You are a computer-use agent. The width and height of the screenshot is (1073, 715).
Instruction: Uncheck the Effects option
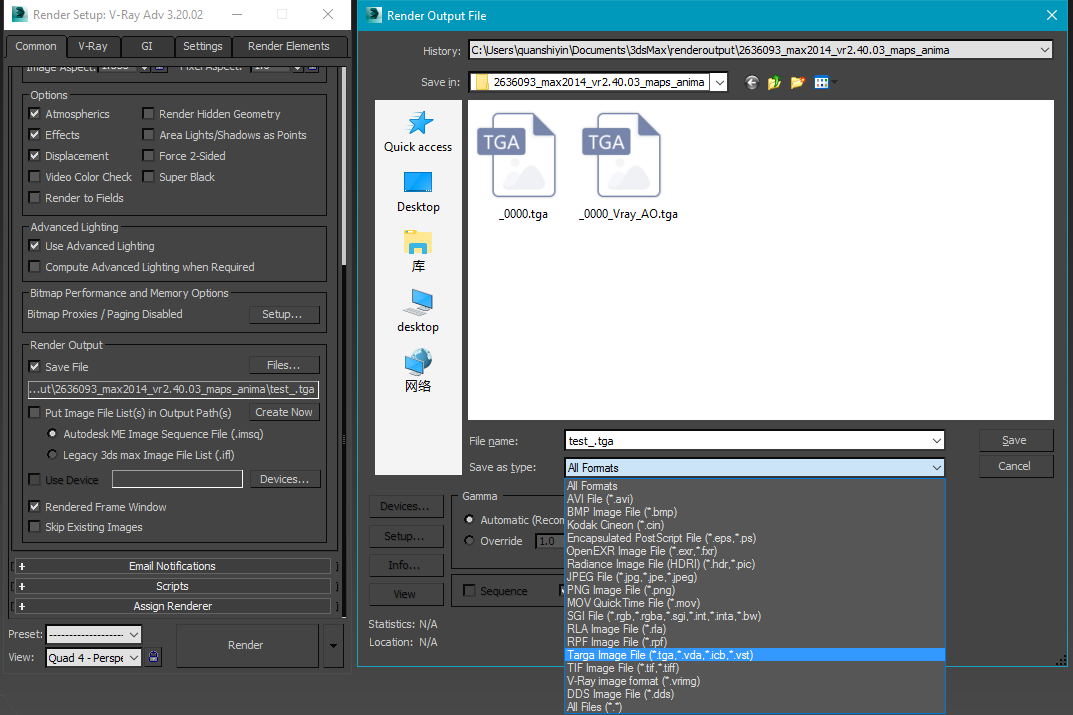pos(34,135)
